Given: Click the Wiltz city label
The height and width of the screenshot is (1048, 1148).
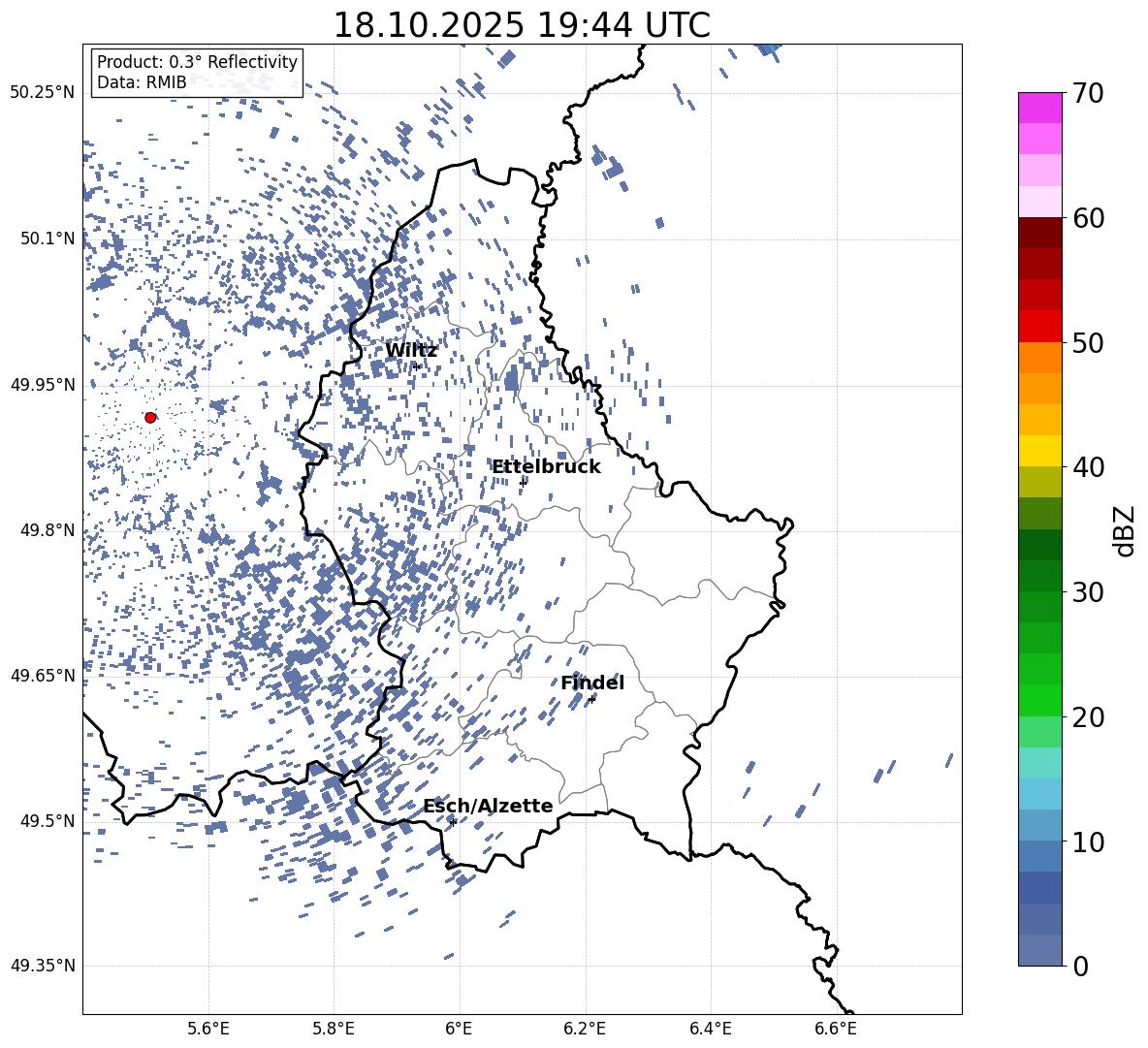Looking at the screenshot, I should tap(411, 351).
